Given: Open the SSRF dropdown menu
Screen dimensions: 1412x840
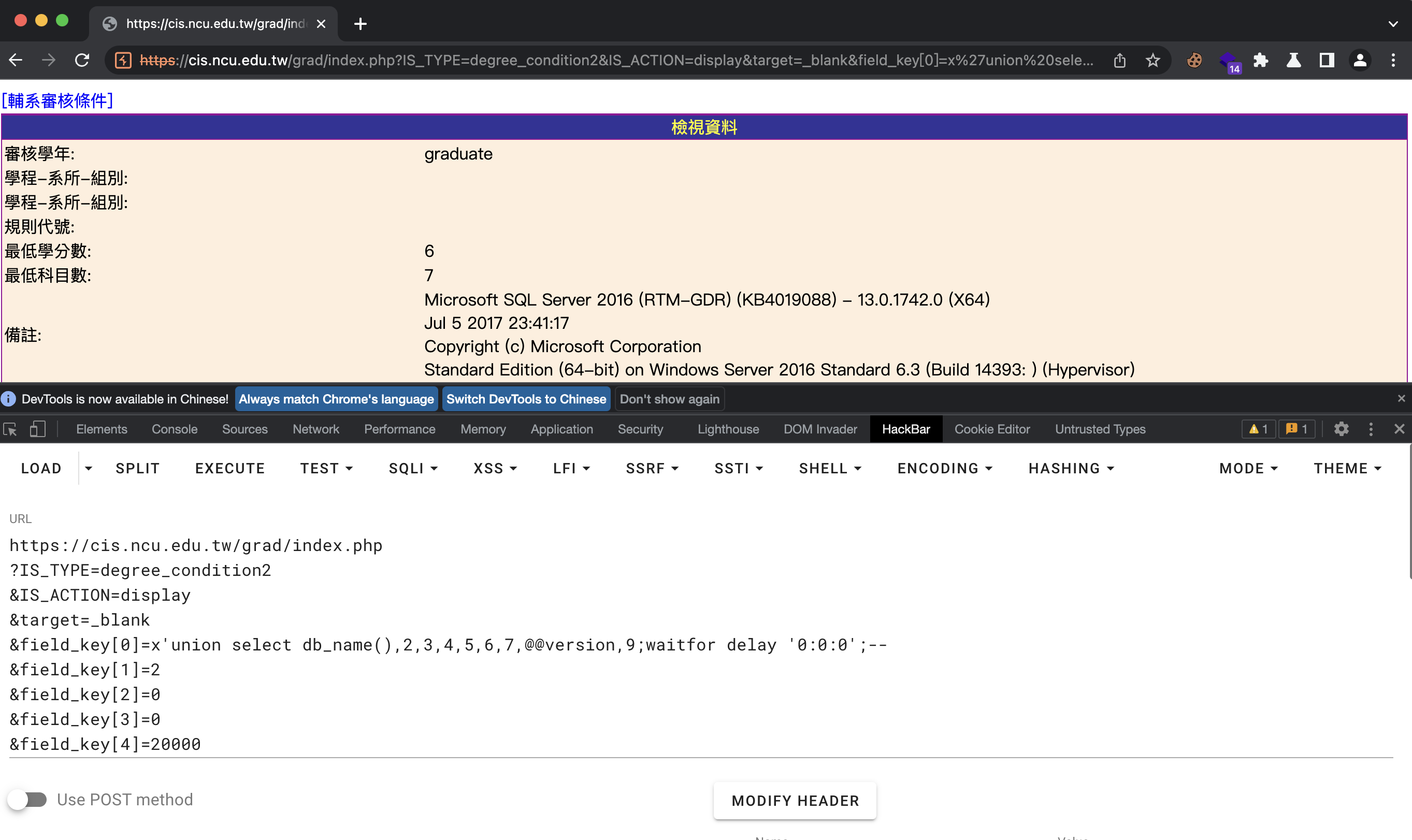Looking at the screenshot, I should pyautogui.click(x=652, y=468).
